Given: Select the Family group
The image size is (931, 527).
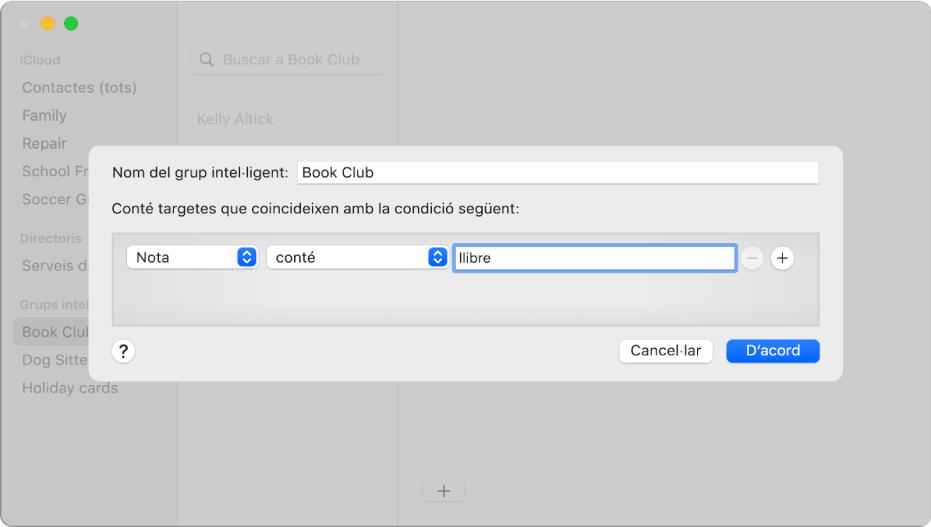Looking at the screenshot, I should pos(45,116).
